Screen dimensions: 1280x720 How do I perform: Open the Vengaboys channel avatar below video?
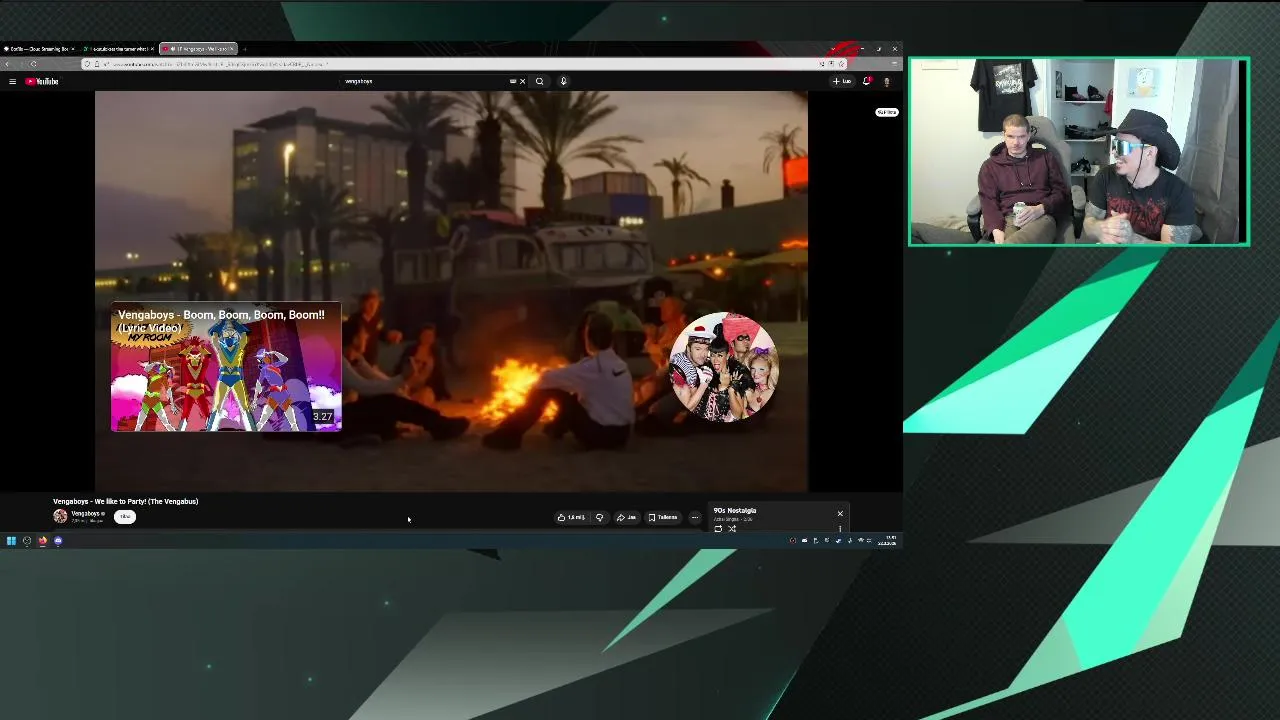click(x=60, y=516)
